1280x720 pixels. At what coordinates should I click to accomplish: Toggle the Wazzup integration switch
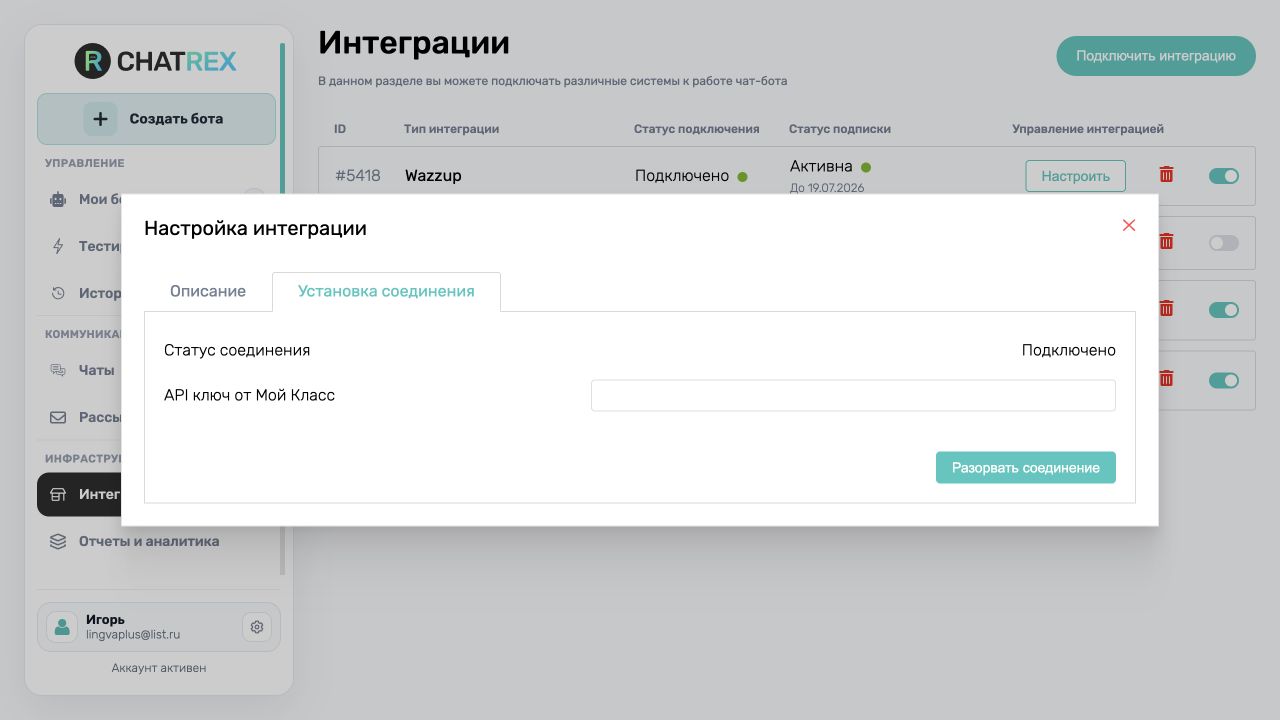click(1224, 176)
